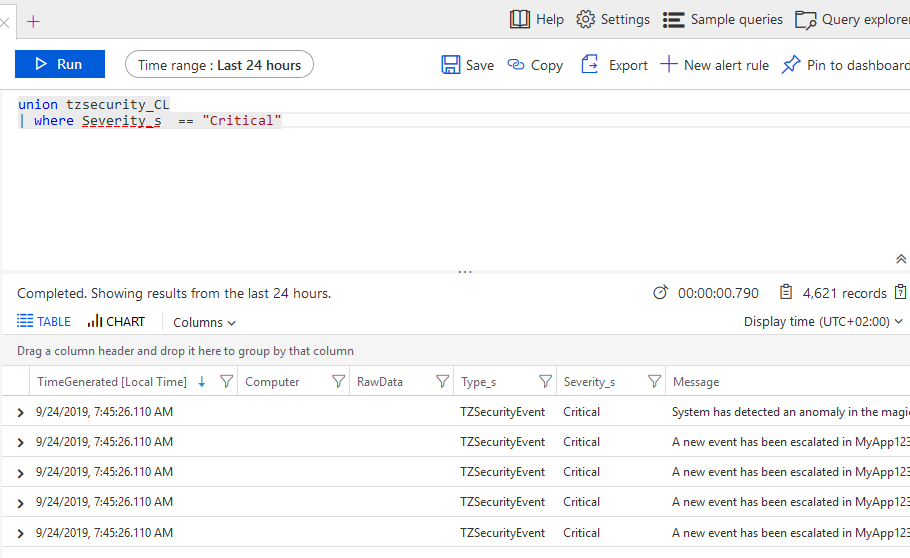Expand the first result row

tap(20, 412)
